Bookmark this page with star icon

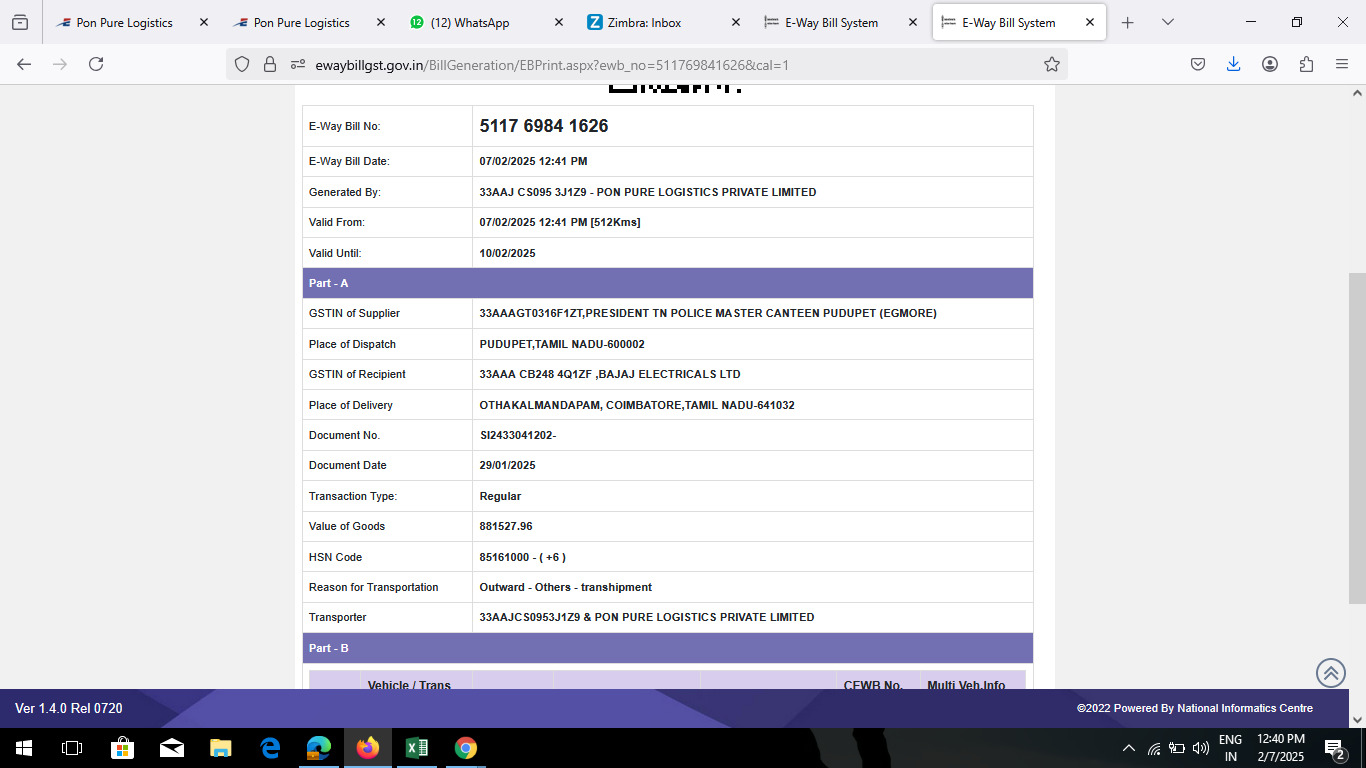[x=1051, y=64]
